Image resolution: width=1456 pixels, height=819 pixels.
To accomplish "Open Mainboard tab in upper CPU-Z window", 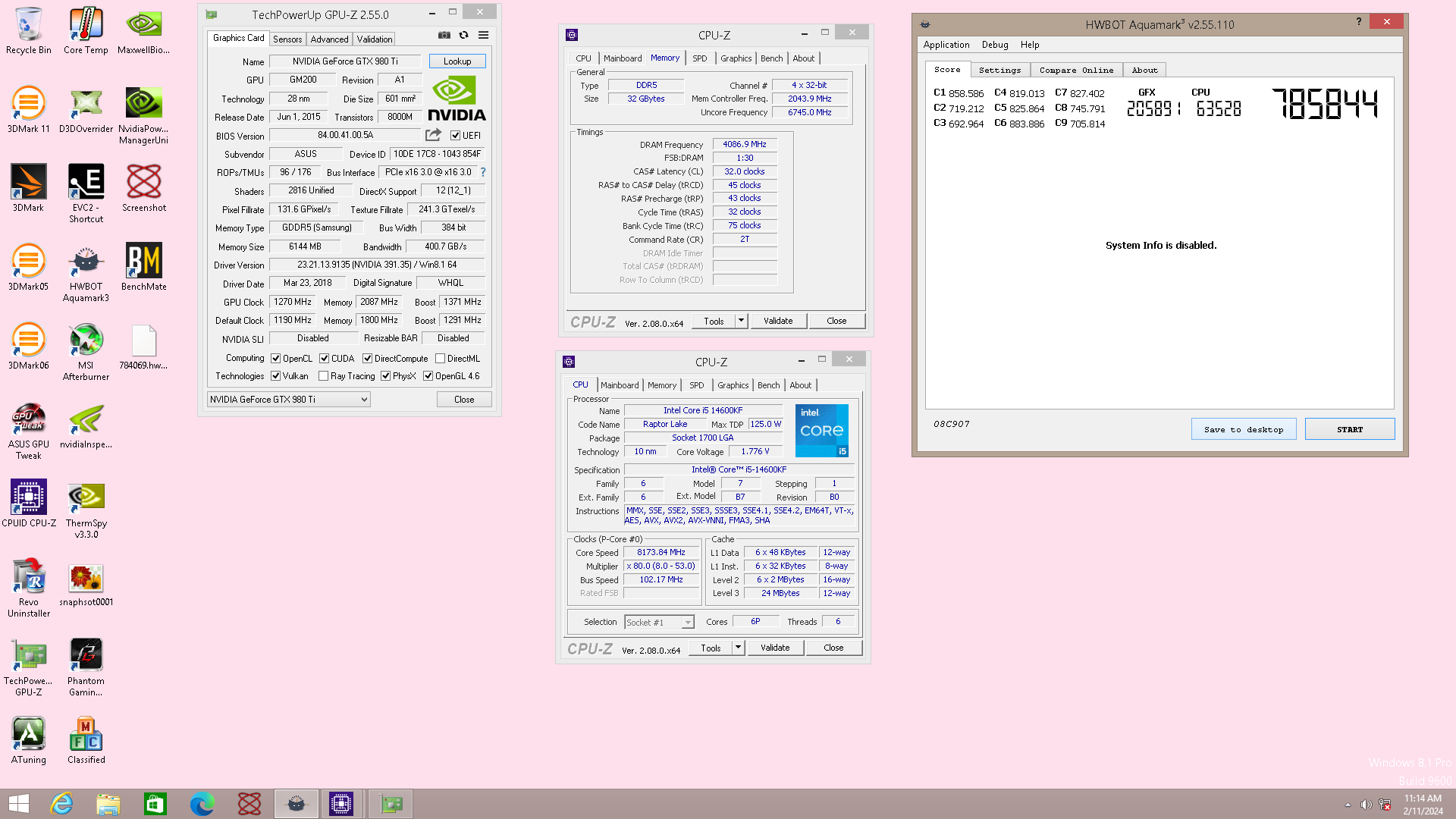I will [623, 58].
